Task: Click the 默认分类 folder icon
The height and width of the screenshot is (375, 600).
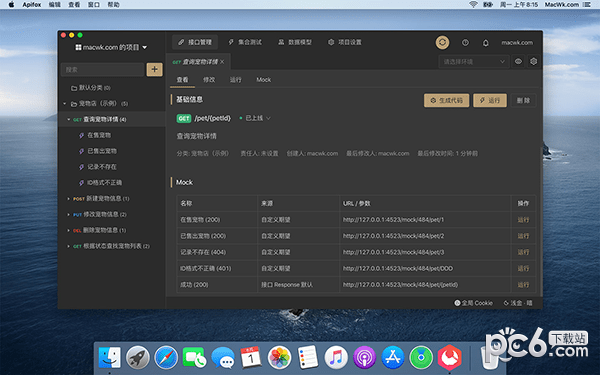Action: (74, 88)
